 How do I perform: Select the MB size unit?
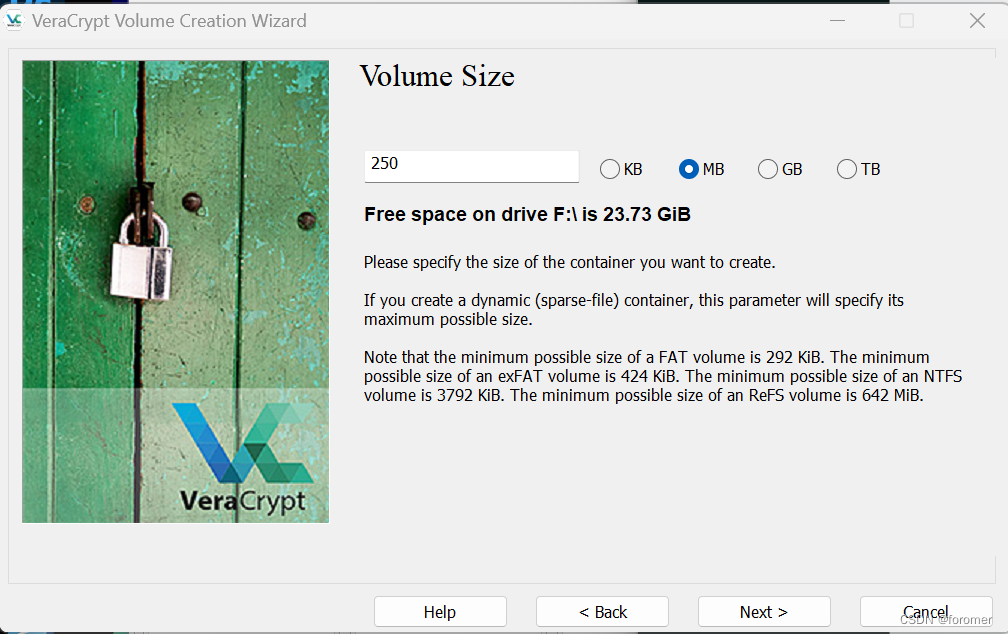click(x=701, y=169)
